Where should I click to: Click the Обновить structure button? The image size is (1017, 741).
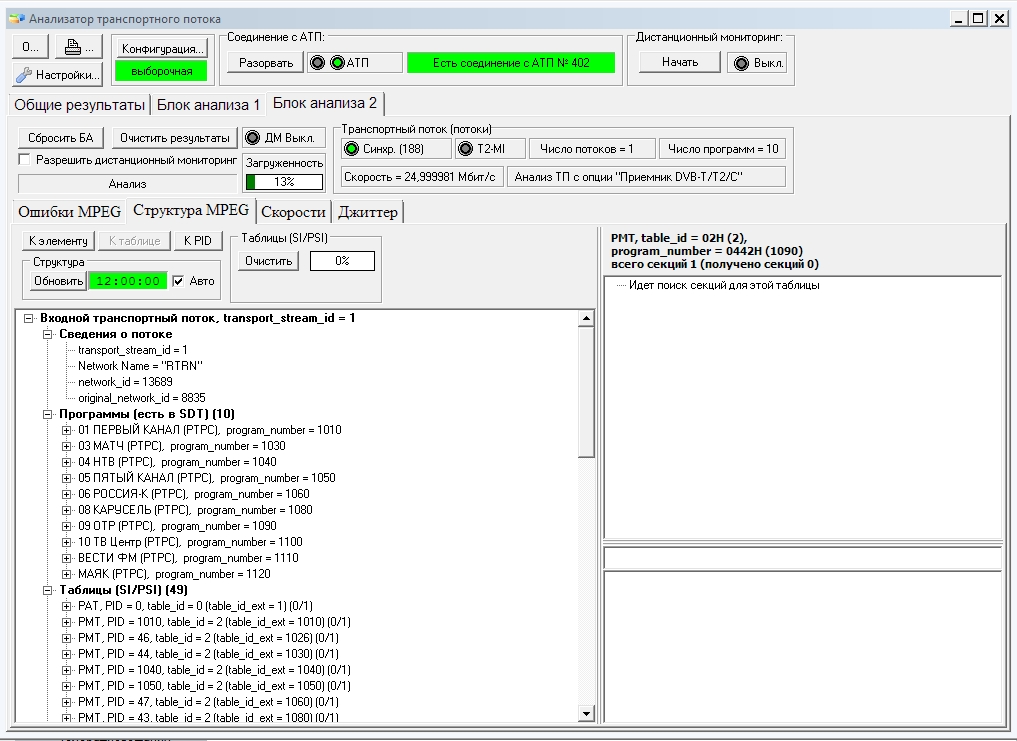(x=58, y=281)
